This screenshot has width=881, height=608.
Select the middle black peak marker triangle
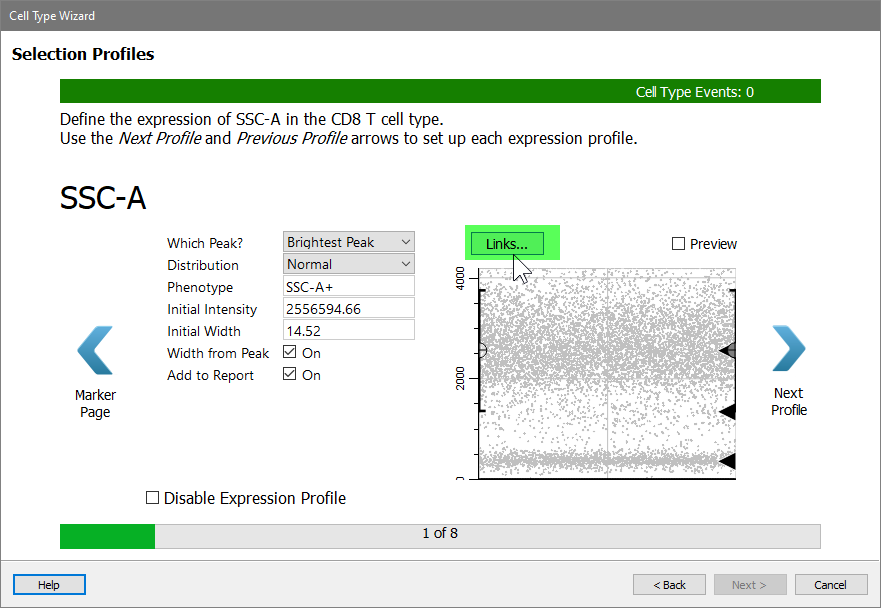[x=728, y=411]
